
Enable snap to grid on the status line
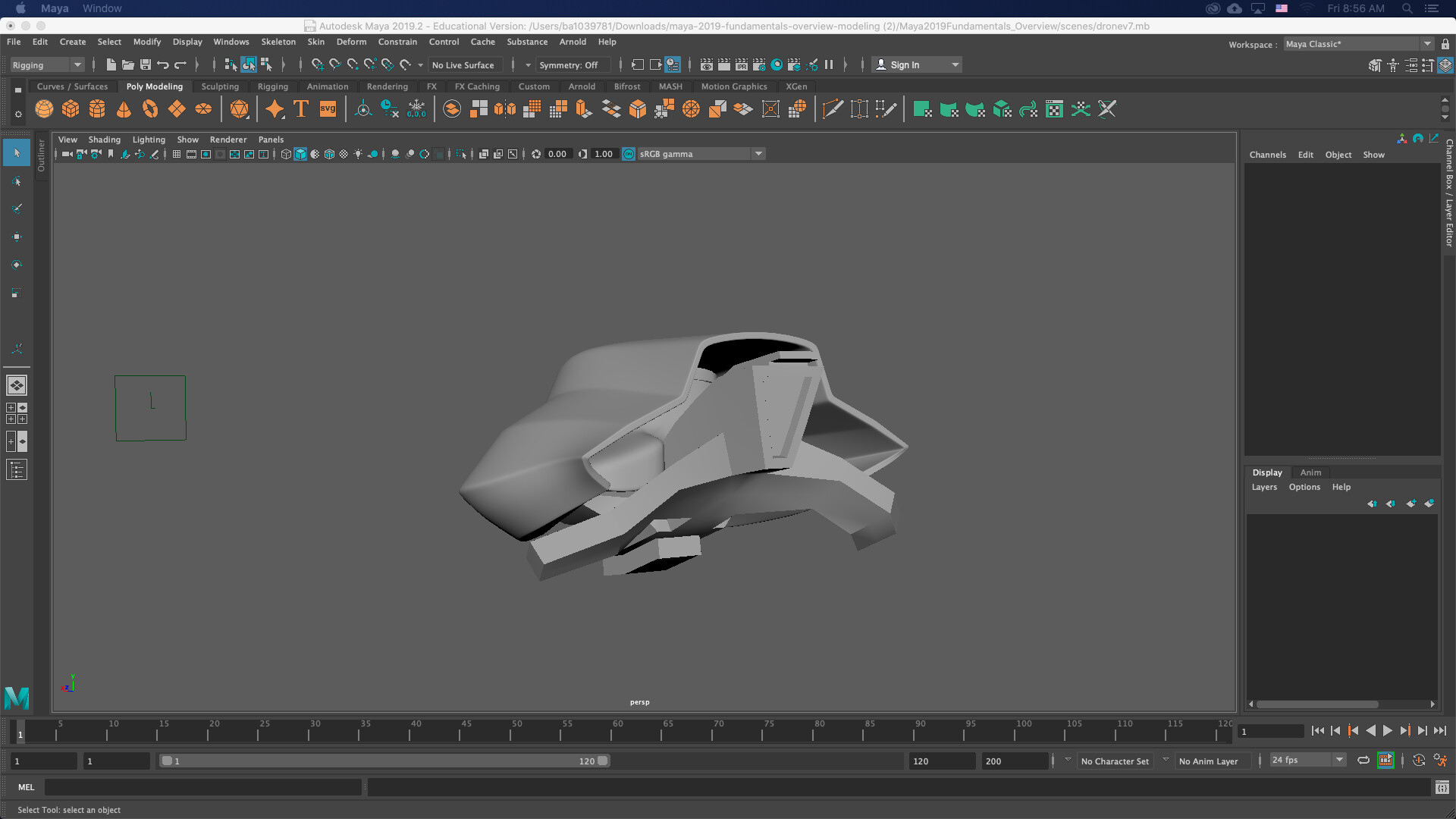pyautogui.click(x=316, y=64)
